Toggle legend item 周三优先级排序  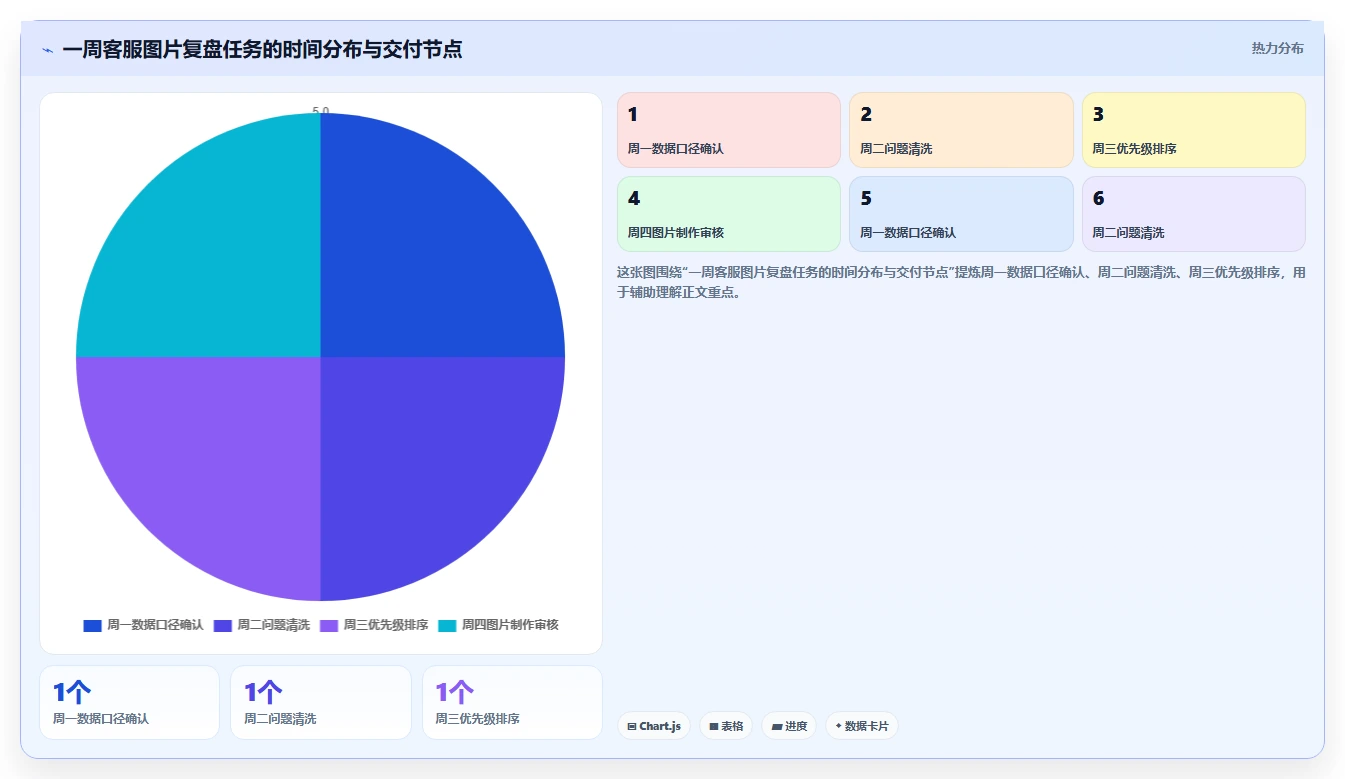click(374, 625)
